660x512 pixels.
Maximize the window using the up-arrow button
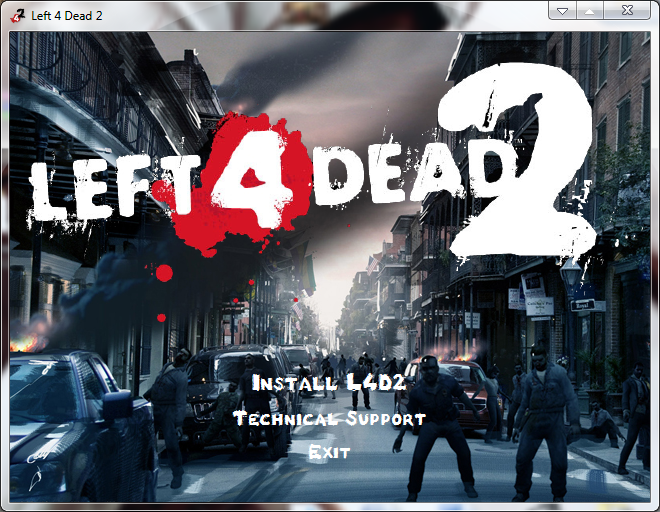click(590, 10)
